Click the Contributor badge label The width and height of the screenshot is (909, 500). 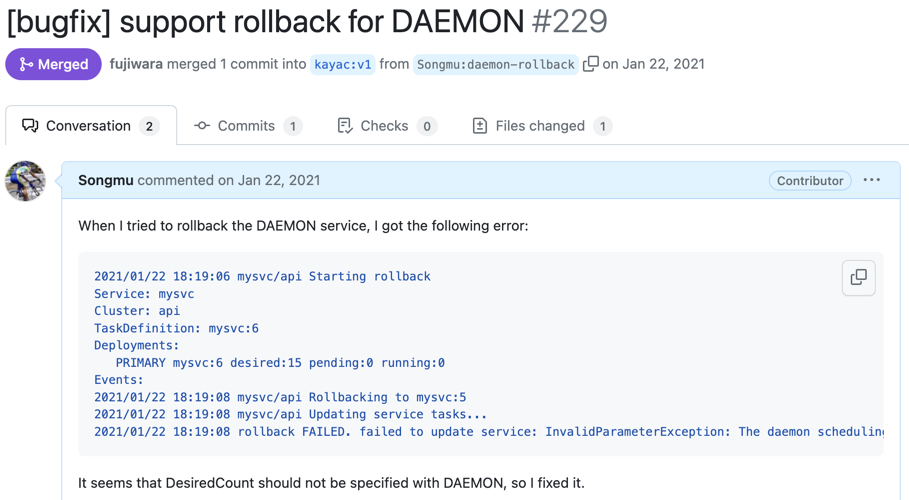click(x=810, y=180)
